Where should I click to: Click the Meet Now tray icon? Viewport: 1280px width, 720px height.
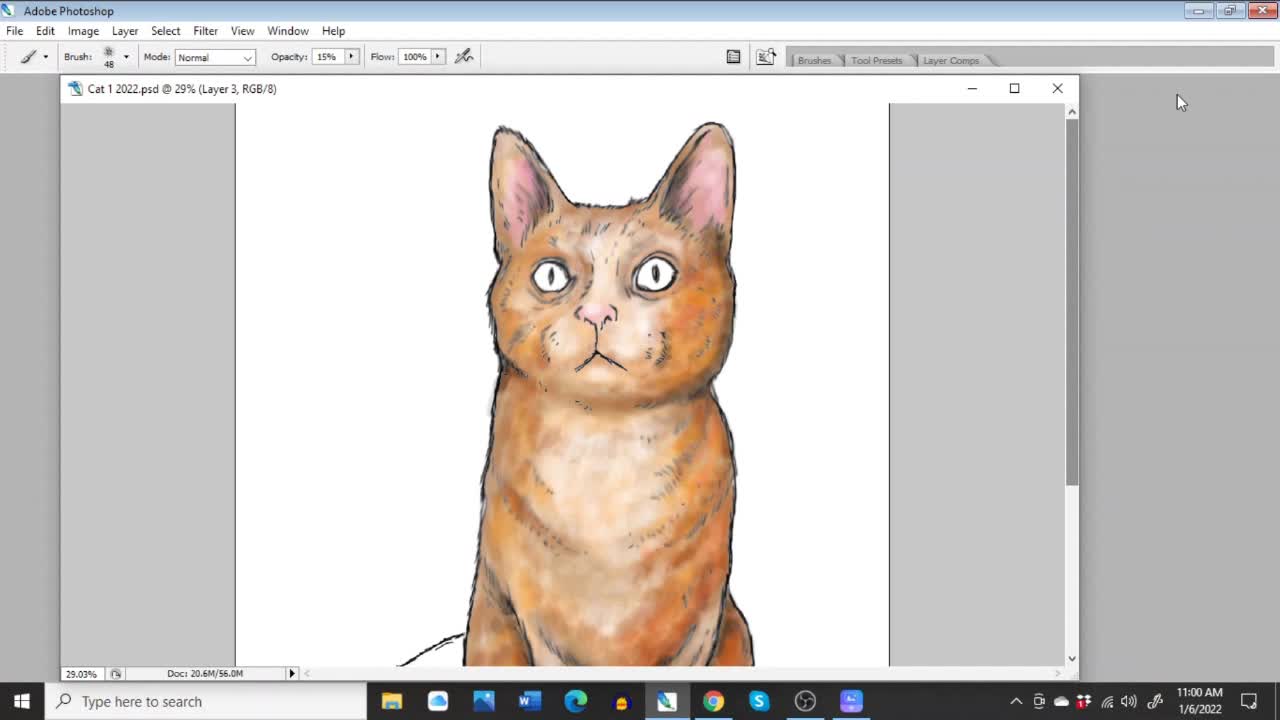(x=1039, y=701)
